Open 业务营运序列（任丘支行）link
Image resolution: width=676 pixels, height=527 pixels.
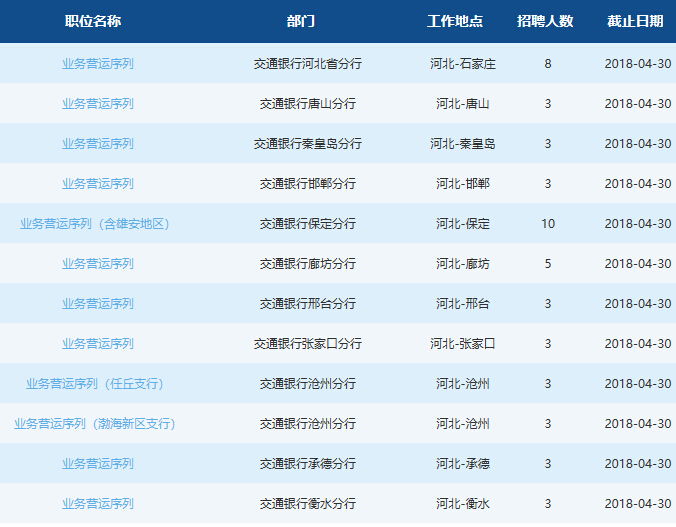click(x=95, y=384)
